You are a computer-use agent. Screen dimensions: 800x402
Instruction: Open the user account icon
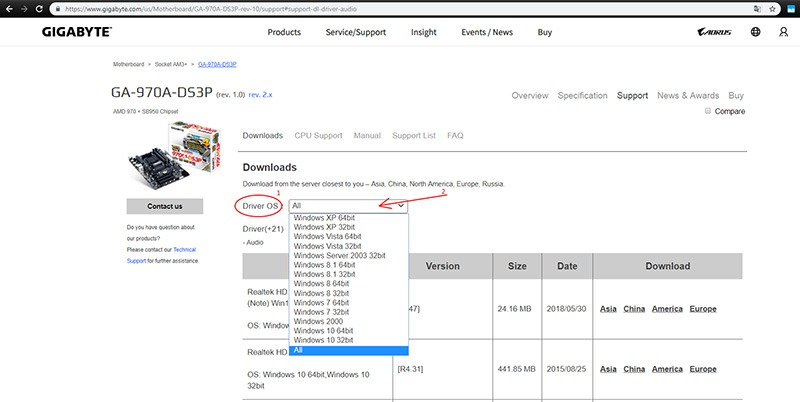coord(783,32)
